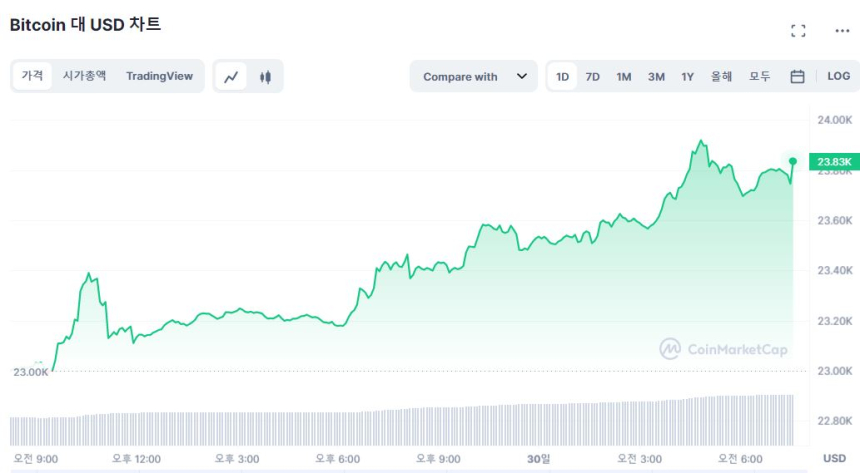Image resolution: width=860 pixels, height=473 pixels.
Task: Open fullscreen chart mode
Action: pyautogui.click(x=797, y=31)
